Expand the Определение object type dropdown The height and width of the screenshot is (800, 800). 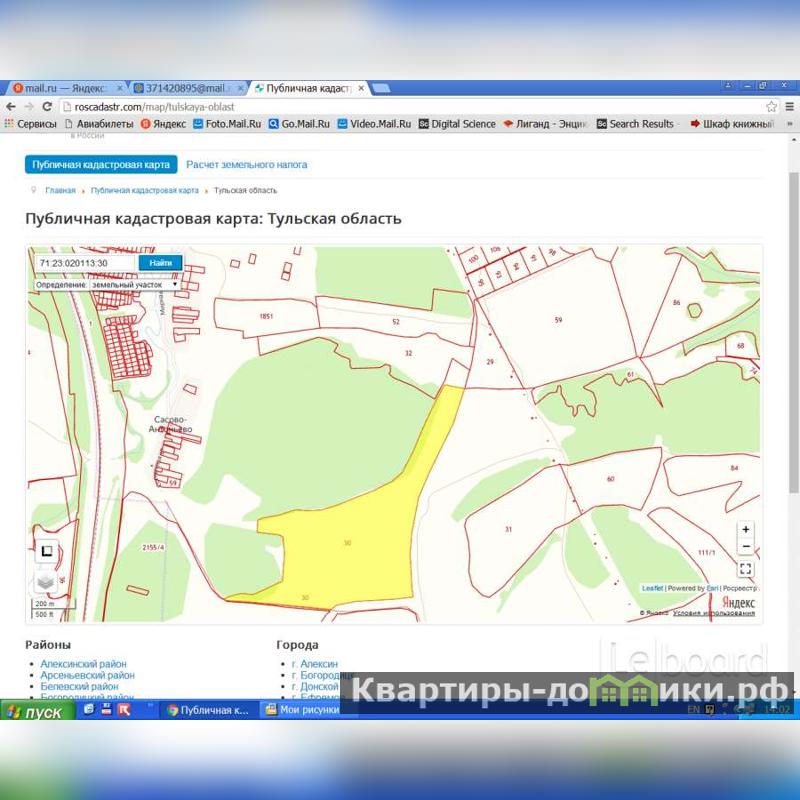(134, 284)
